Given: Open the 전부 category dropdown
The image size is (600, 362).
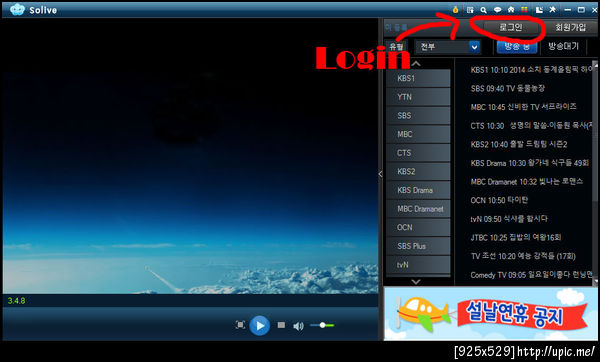Looking at the screenshot, I should tap(447, 47).
